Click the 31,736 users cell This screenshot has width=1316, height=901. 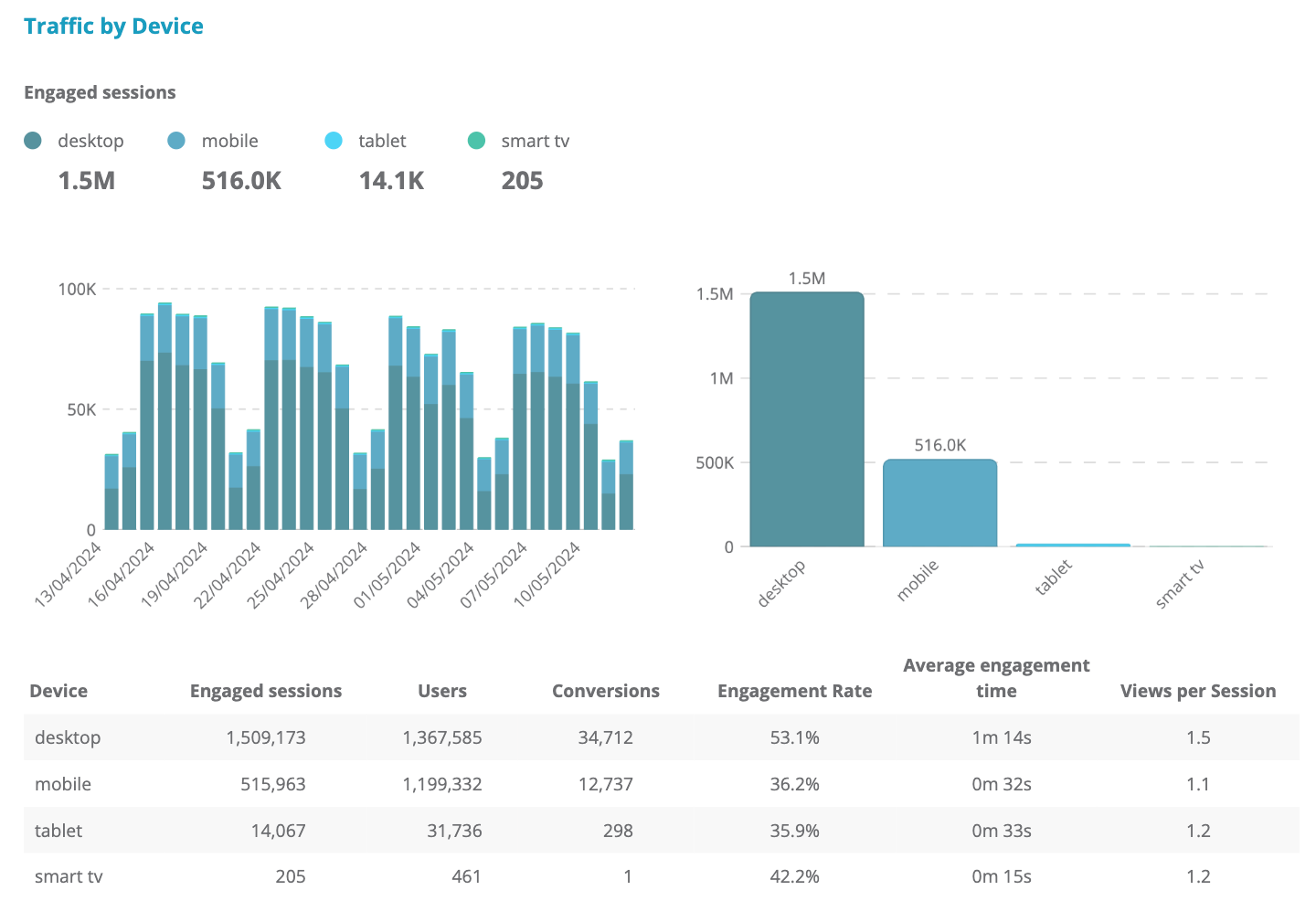(x=454, y=831)
